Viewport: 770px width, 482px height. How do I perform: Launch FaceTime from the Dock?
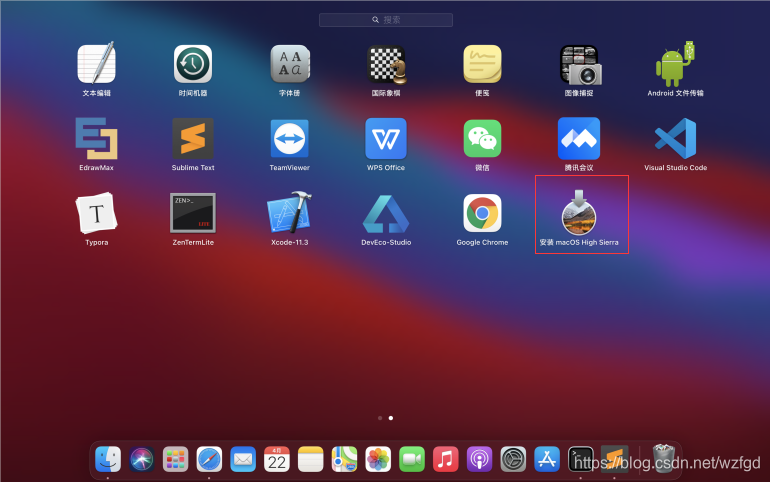412,459
